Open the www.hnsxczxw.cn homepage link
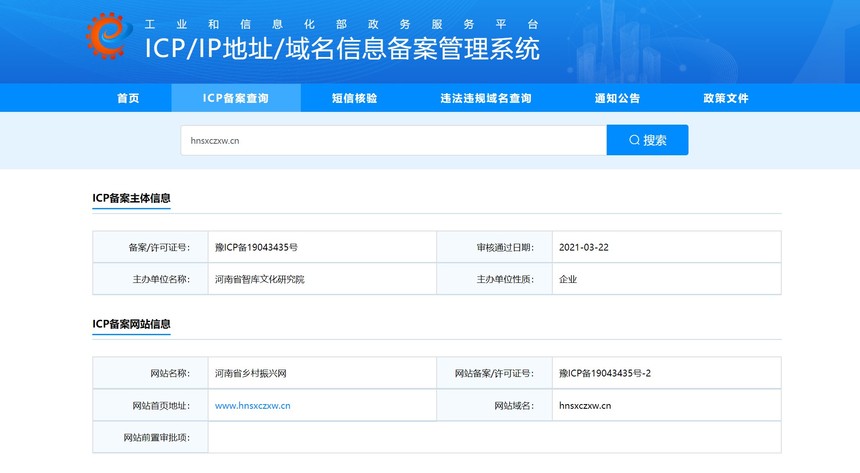 tap(253, 406)
